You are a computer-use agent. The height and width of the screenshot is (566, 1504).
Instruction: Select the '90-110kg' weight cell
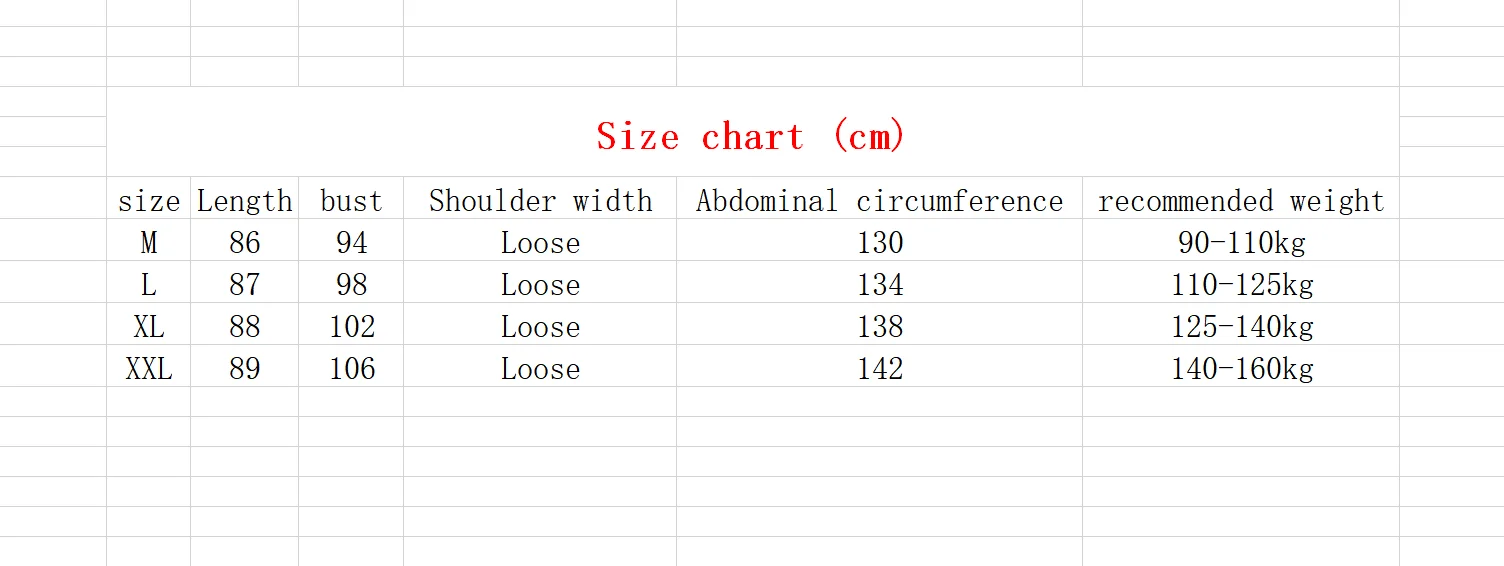[x=1241, y=240]
